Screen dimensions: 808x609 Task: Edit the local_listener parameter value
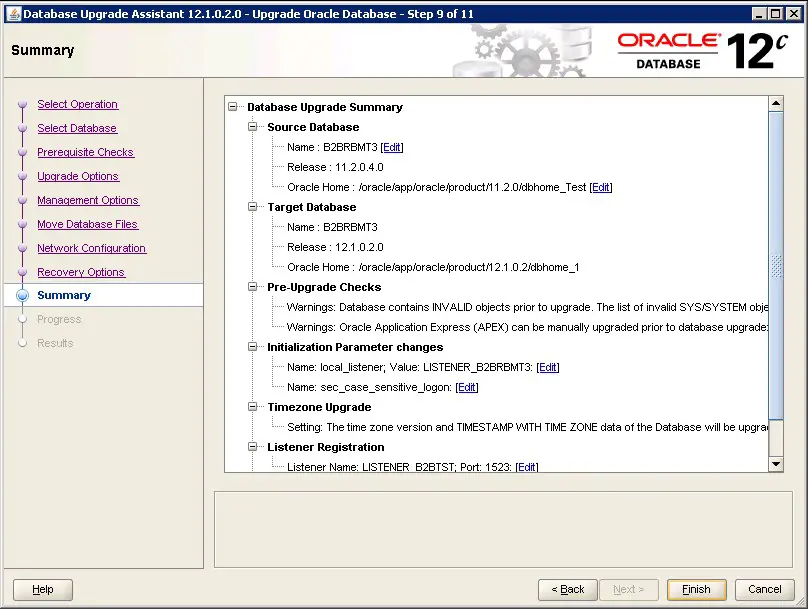pos(548,367)
